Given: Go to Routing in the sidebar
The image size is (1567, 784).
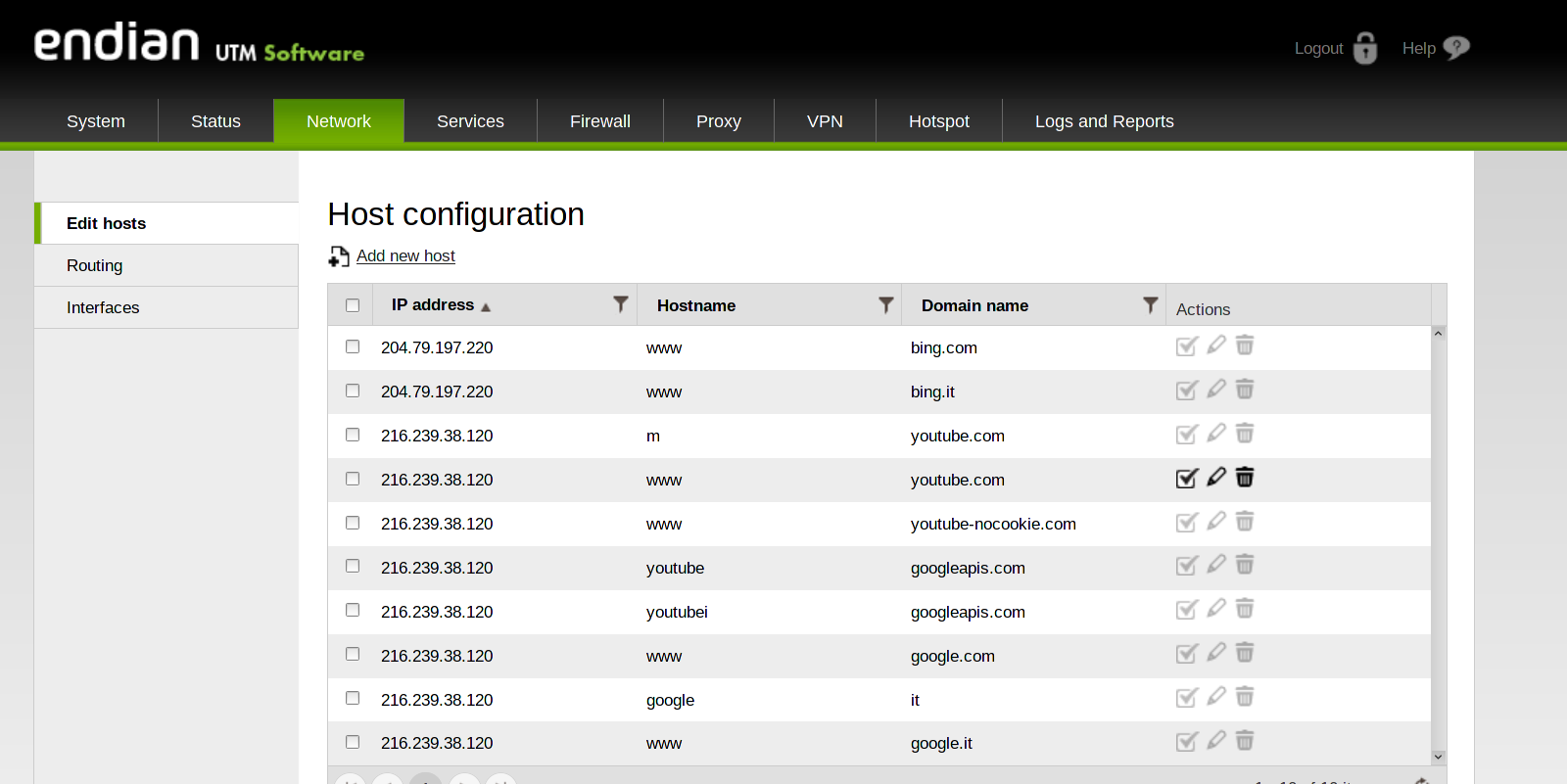Looking at the screenshot, I should (x=166, y=265).
